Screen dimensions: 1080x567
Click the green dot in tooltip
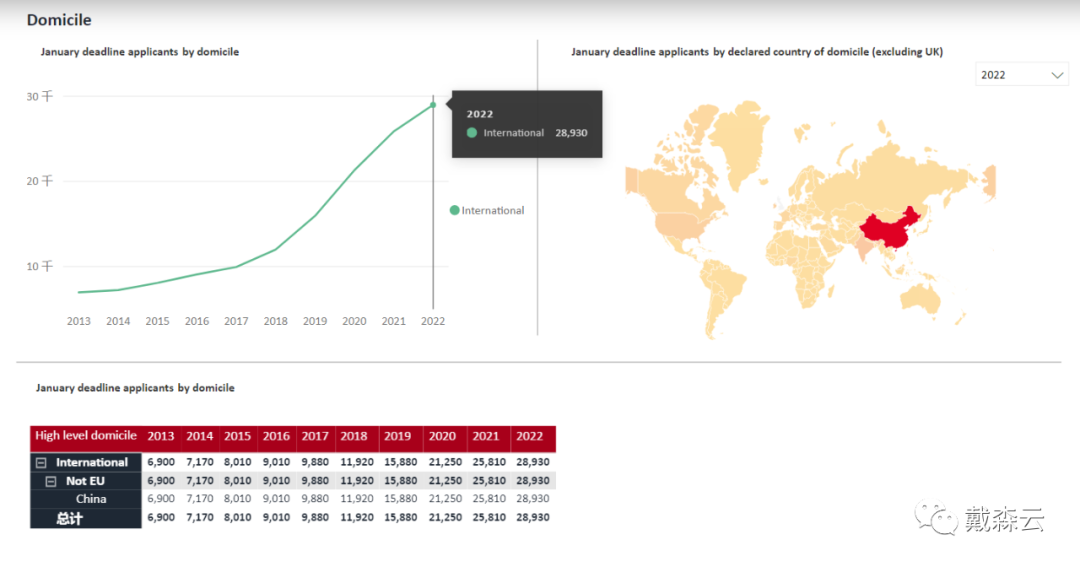click(472, 133)
